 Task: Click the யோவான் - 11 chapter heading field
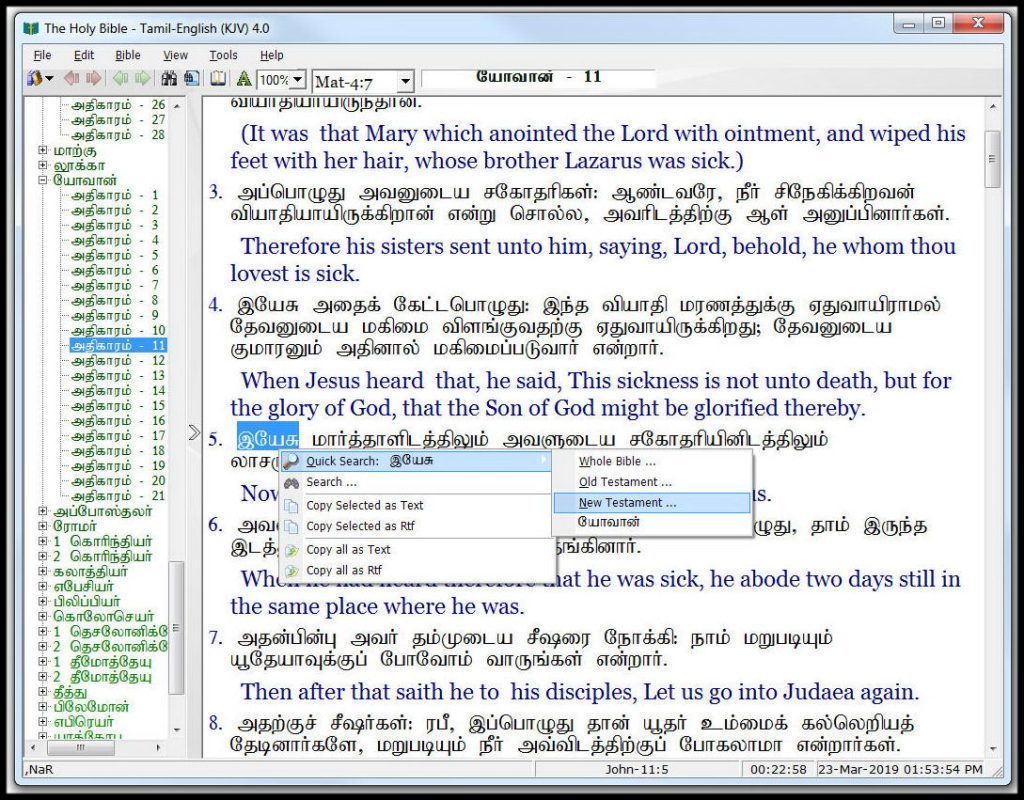click(539, 78)
